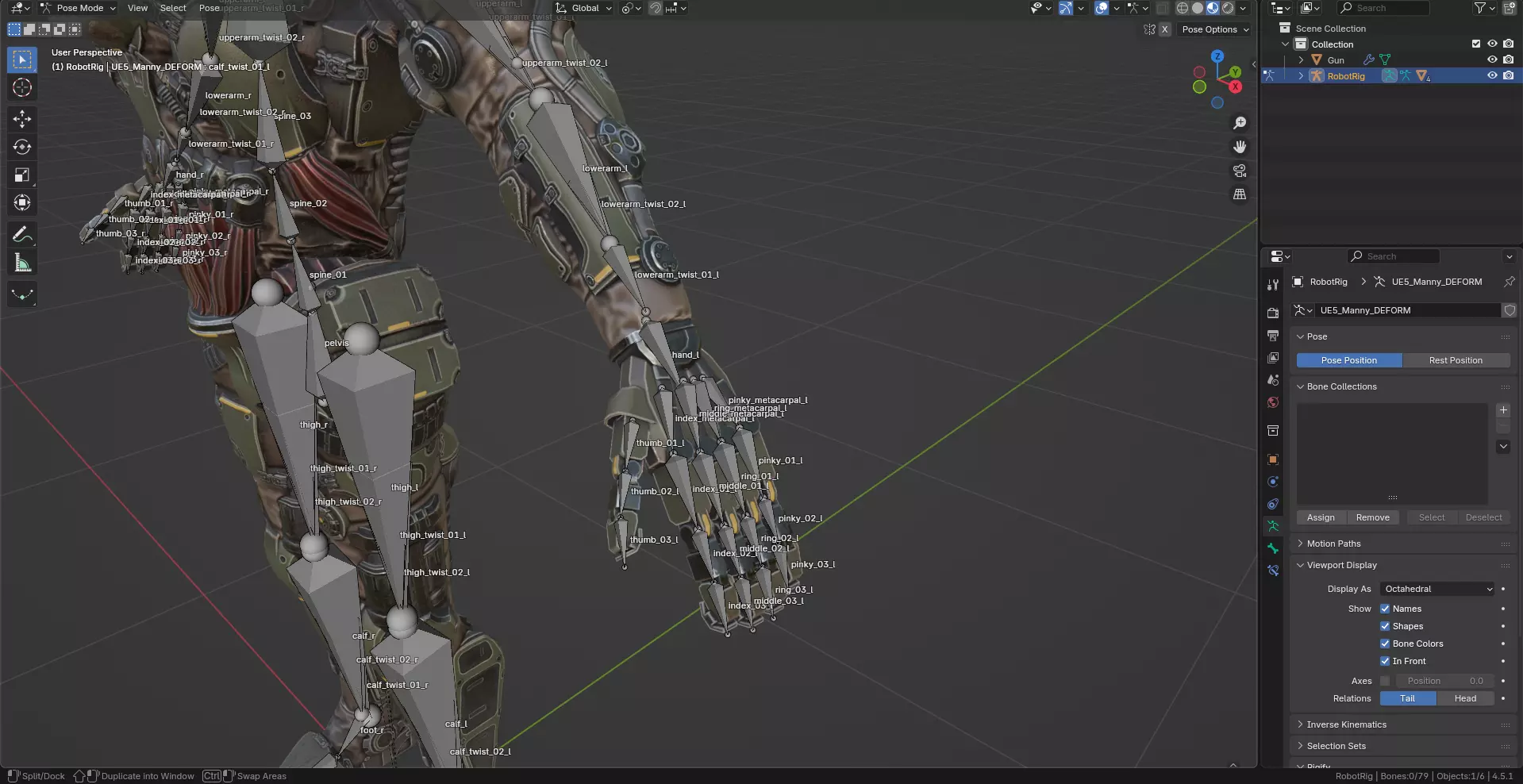Choose the Transform tool

22,202
